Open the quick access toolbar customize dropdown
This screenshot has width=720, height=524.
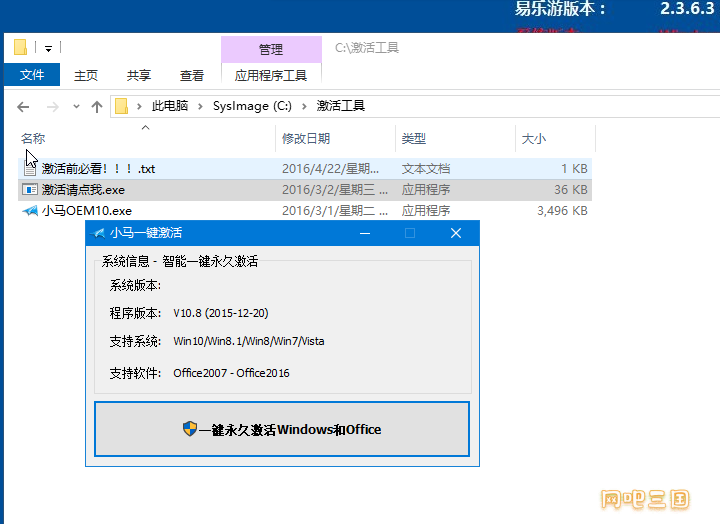(48, 48)
